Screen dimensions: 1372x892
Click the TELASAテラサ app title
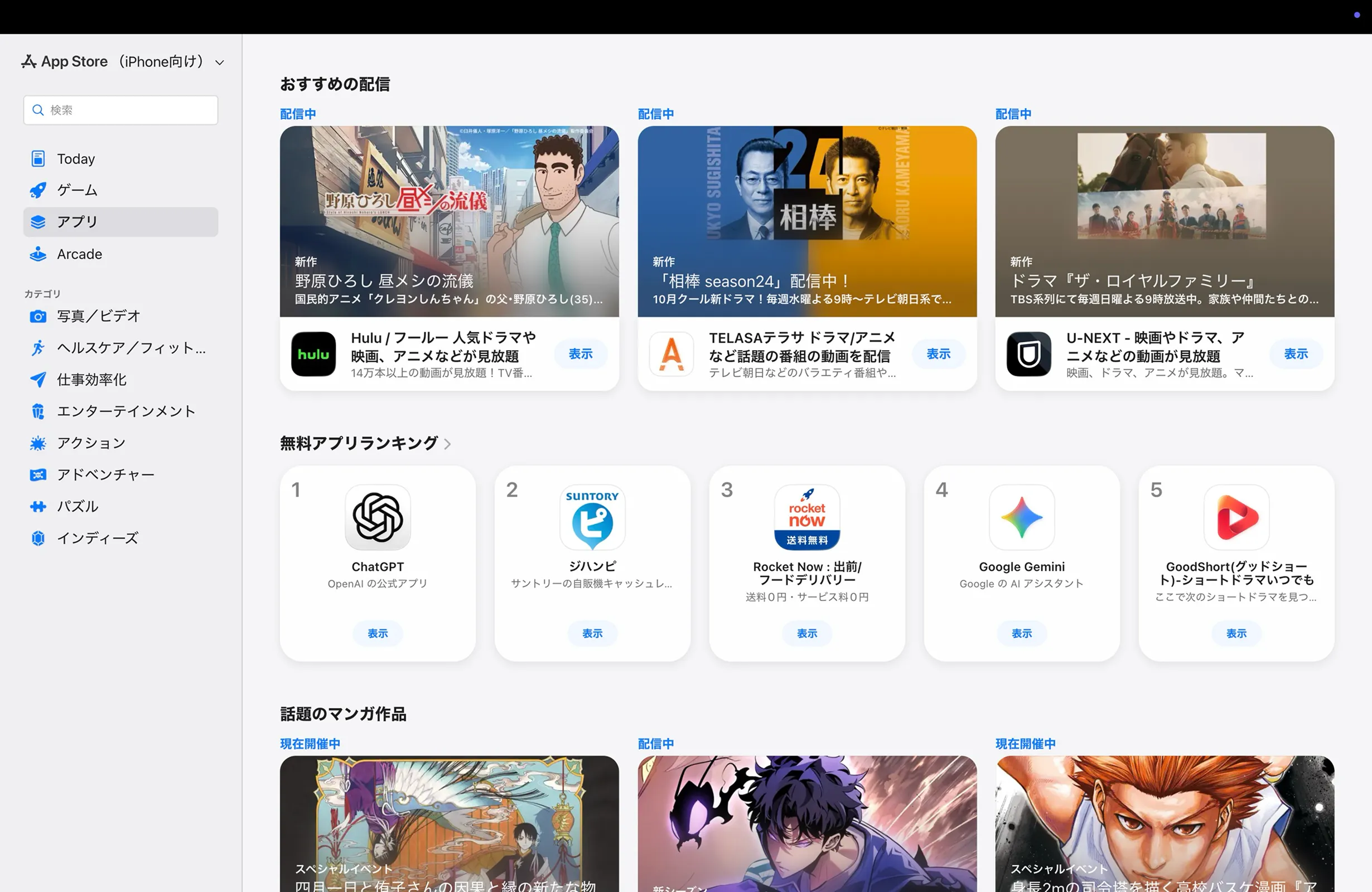[x=802, y=346]
